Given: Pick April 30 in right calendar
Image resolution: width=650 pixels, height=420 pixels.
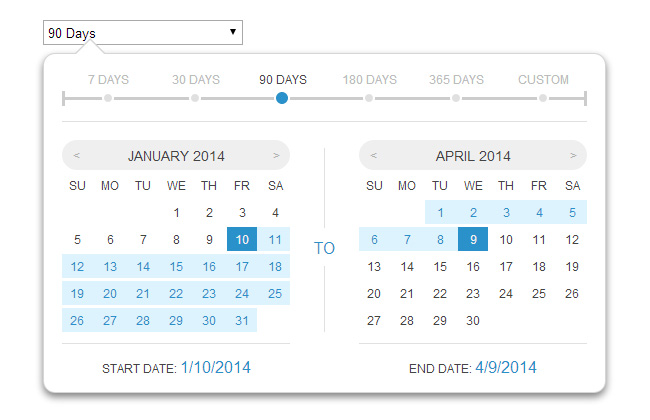Looking at the screenshot, I should click(473, 321).
